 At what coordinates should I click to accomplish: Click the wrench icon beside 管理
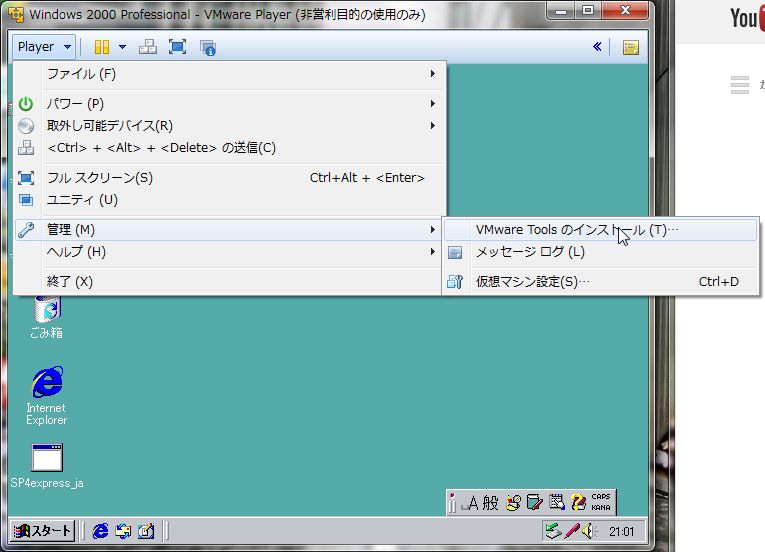[26, 230]
